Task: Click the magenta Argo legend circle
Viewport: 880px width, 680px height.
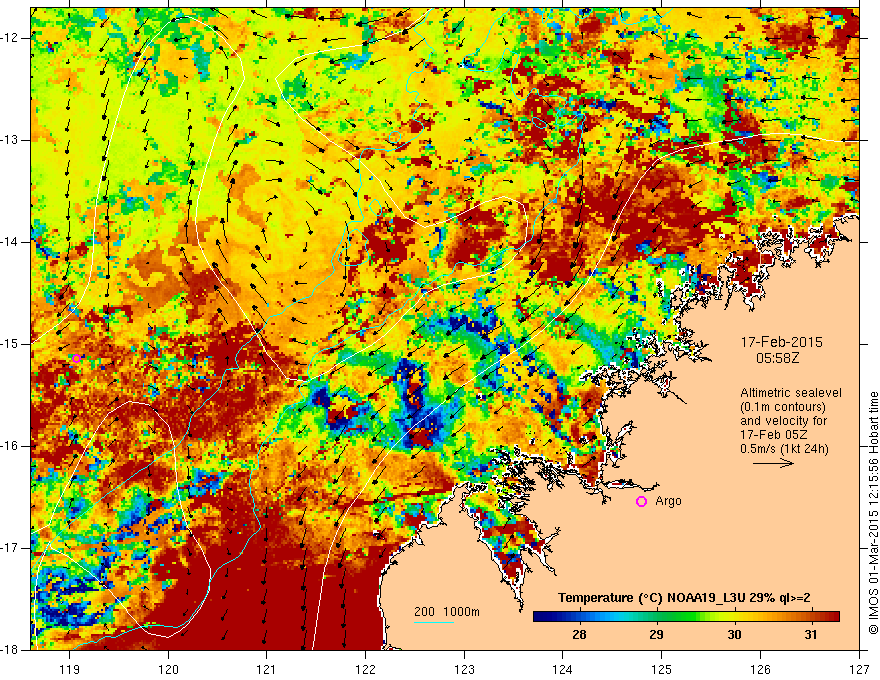Action: pyautogui.click(x=641, y=502)
